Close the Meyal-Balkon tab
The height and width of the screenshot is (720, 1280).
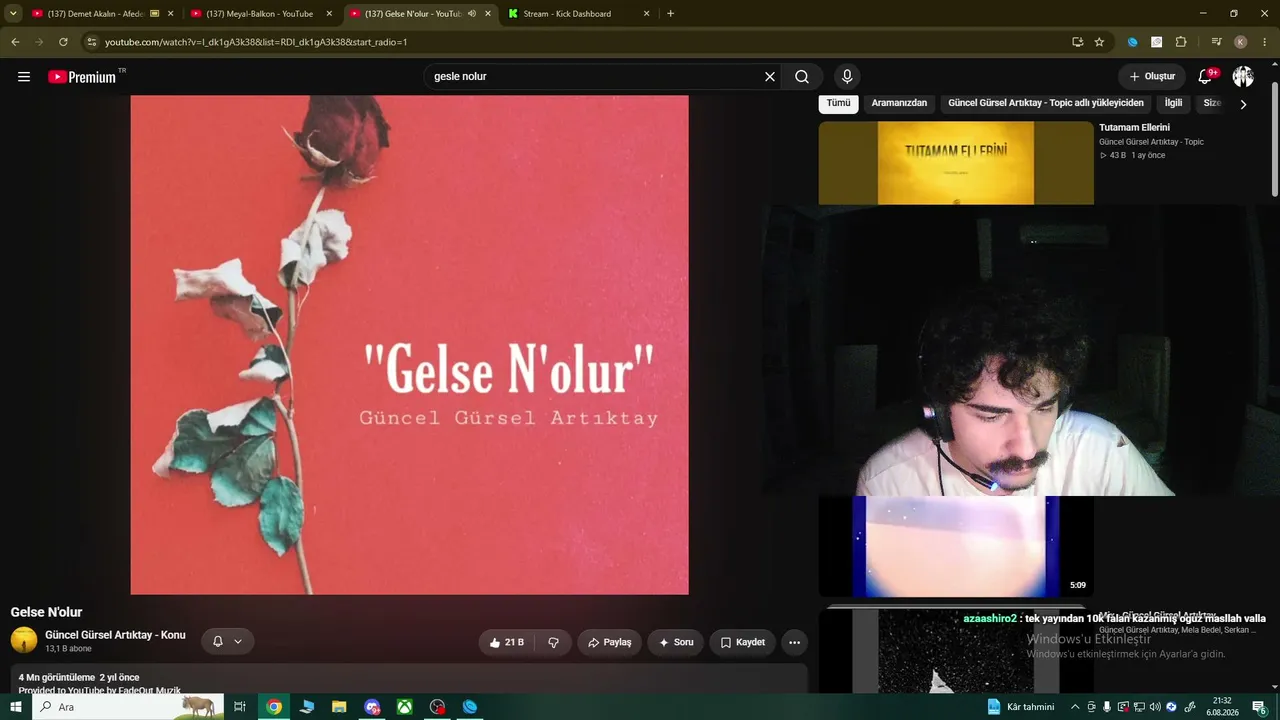[x=329, y=14]
